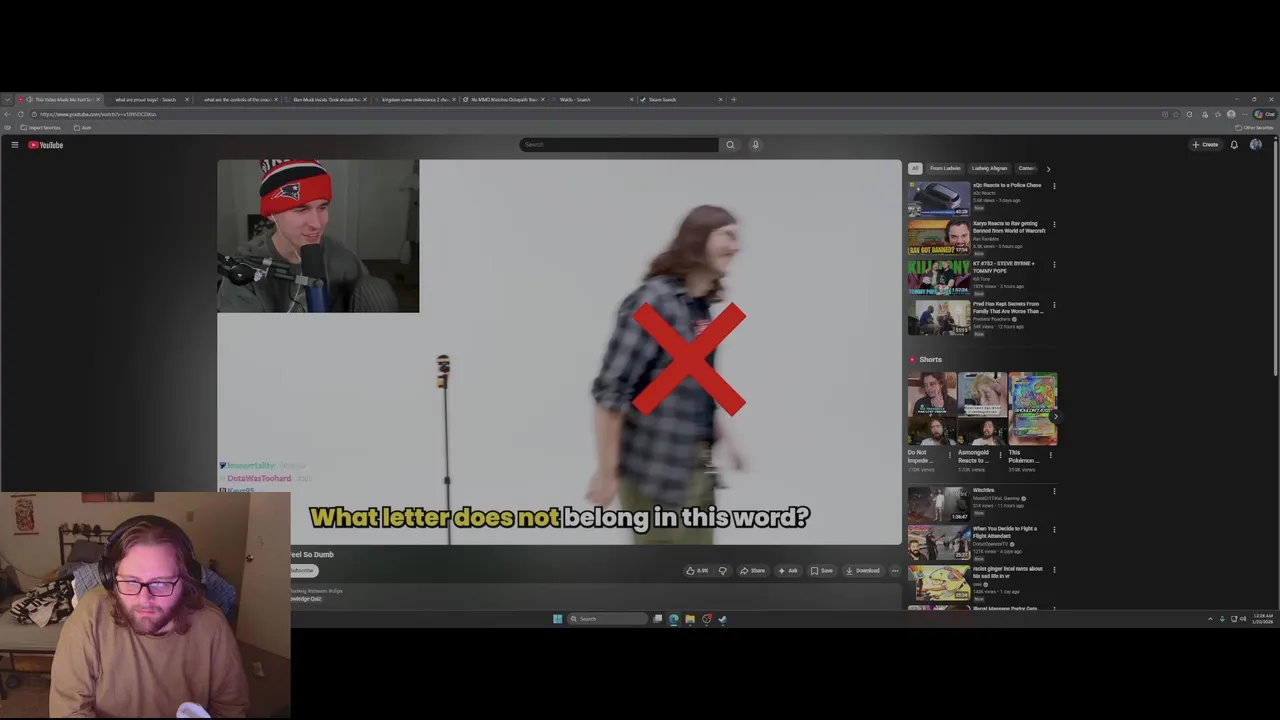
Task: Open the YouTube account avatar menu
Action: point(1256,145)
